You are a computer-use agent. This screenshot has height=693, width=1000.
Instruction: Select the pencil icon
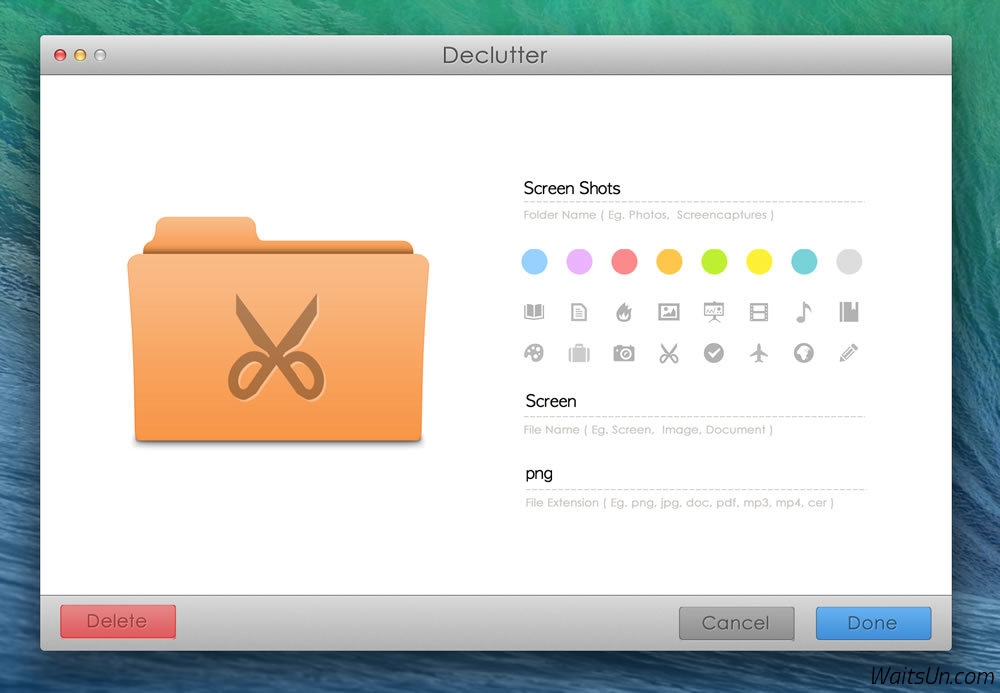pos(849,353)
